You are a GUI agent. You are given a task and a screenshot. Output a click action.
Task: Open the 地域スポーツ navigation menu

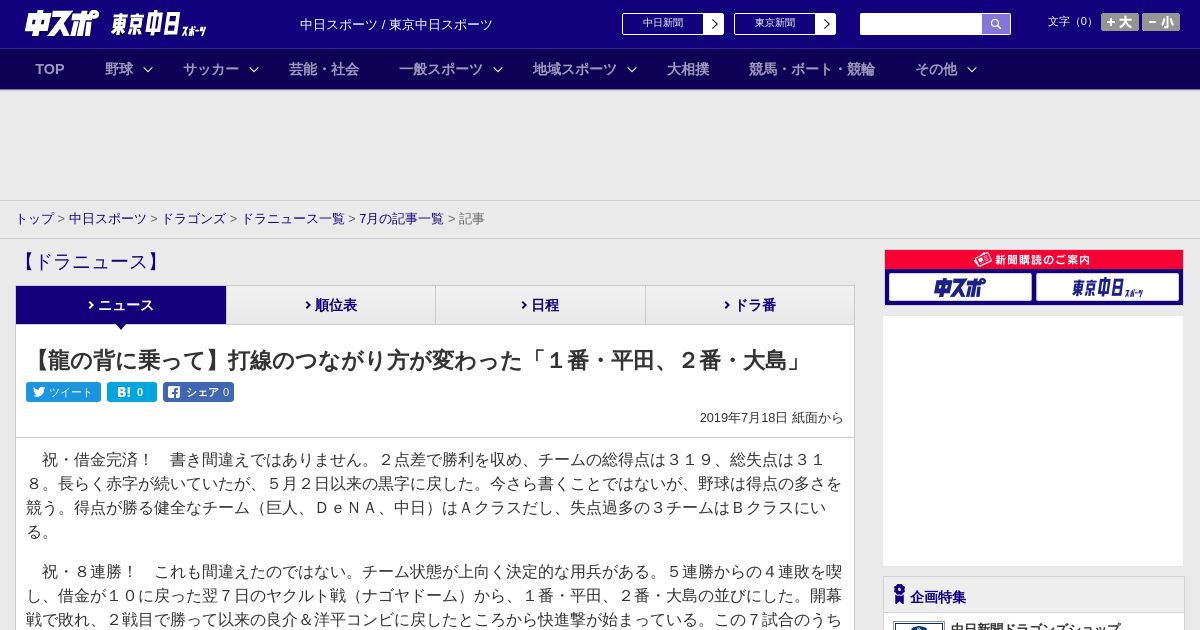[575, 69]
